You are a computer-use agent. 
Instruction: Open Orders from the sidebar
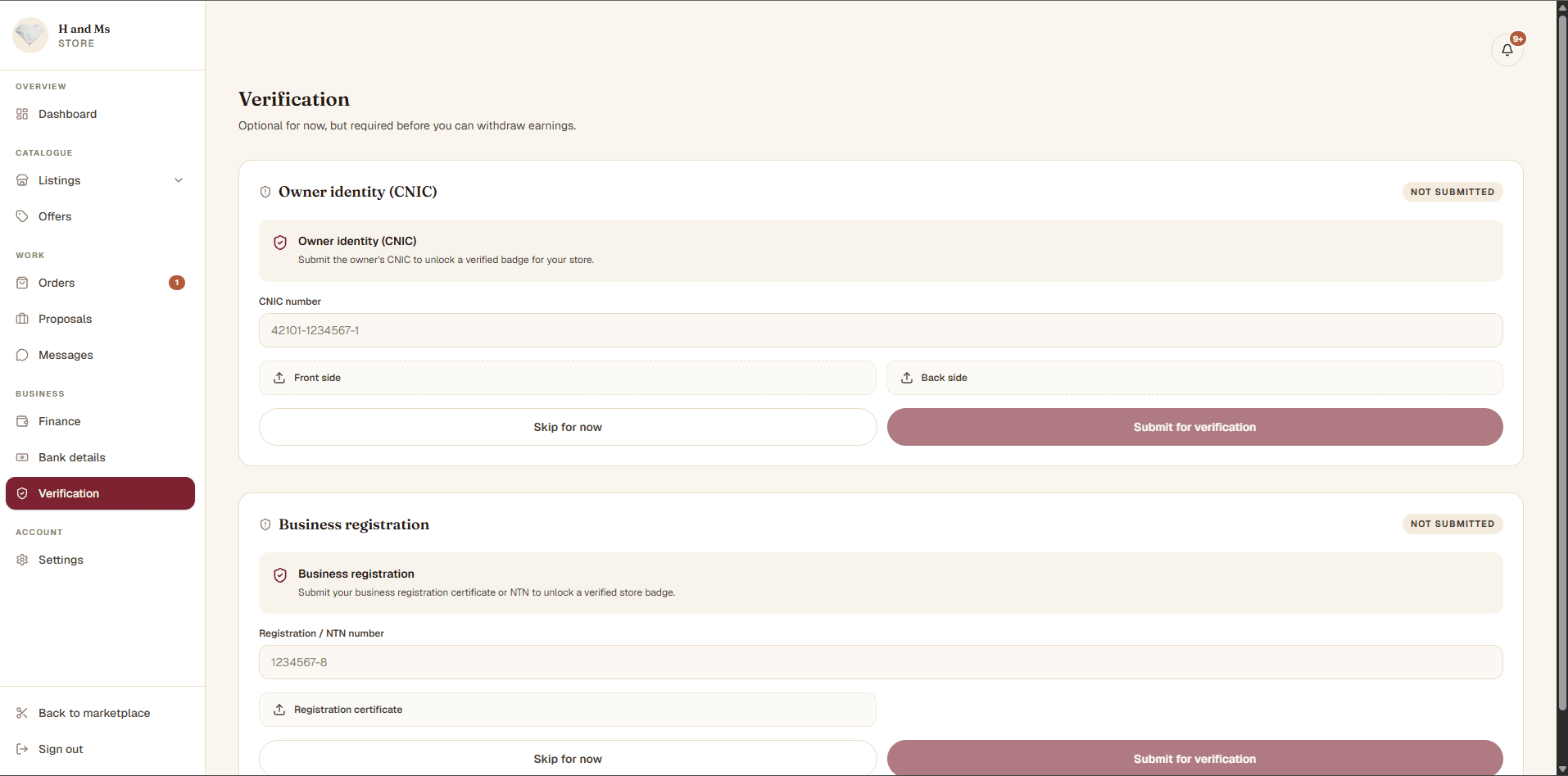(x=100, y=283)
